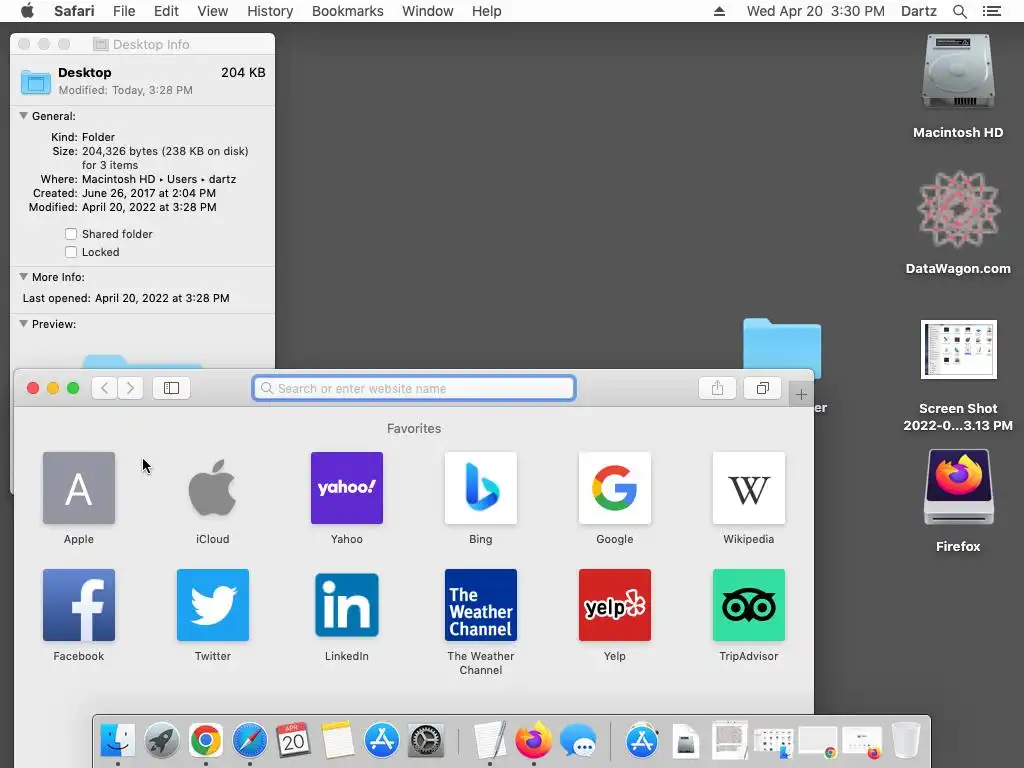The image size is (1024, 768).
Task: Open Messages from the Dock
Action: (578, 741)
